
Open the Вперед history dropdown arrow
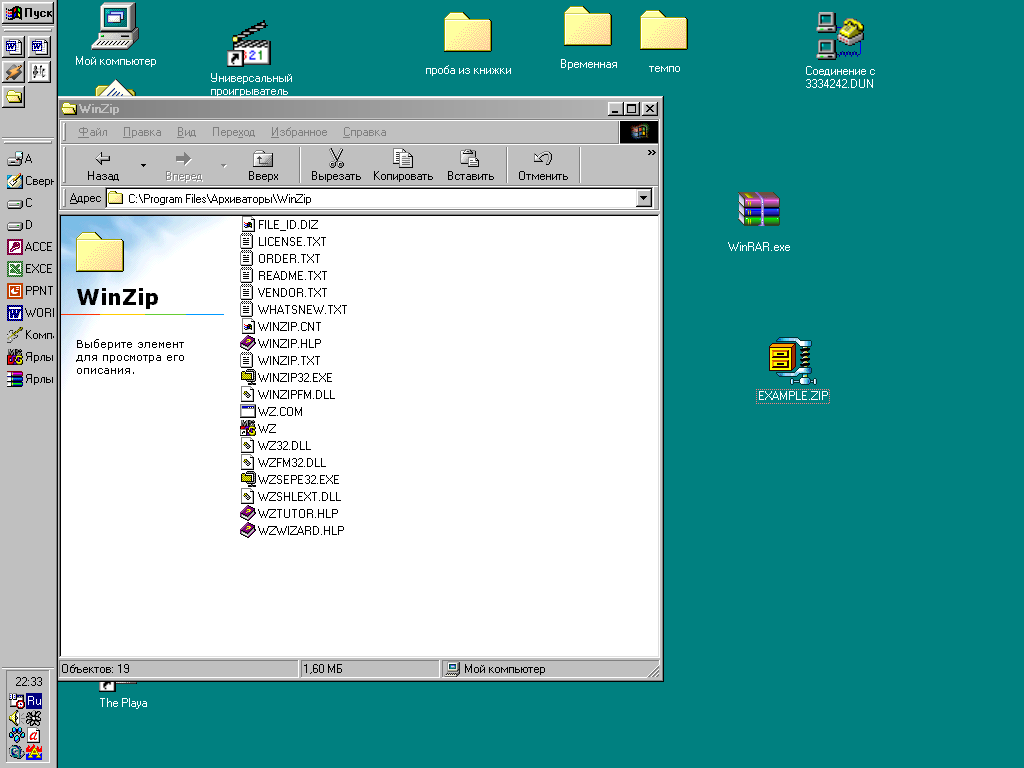[x=223, y=166]
